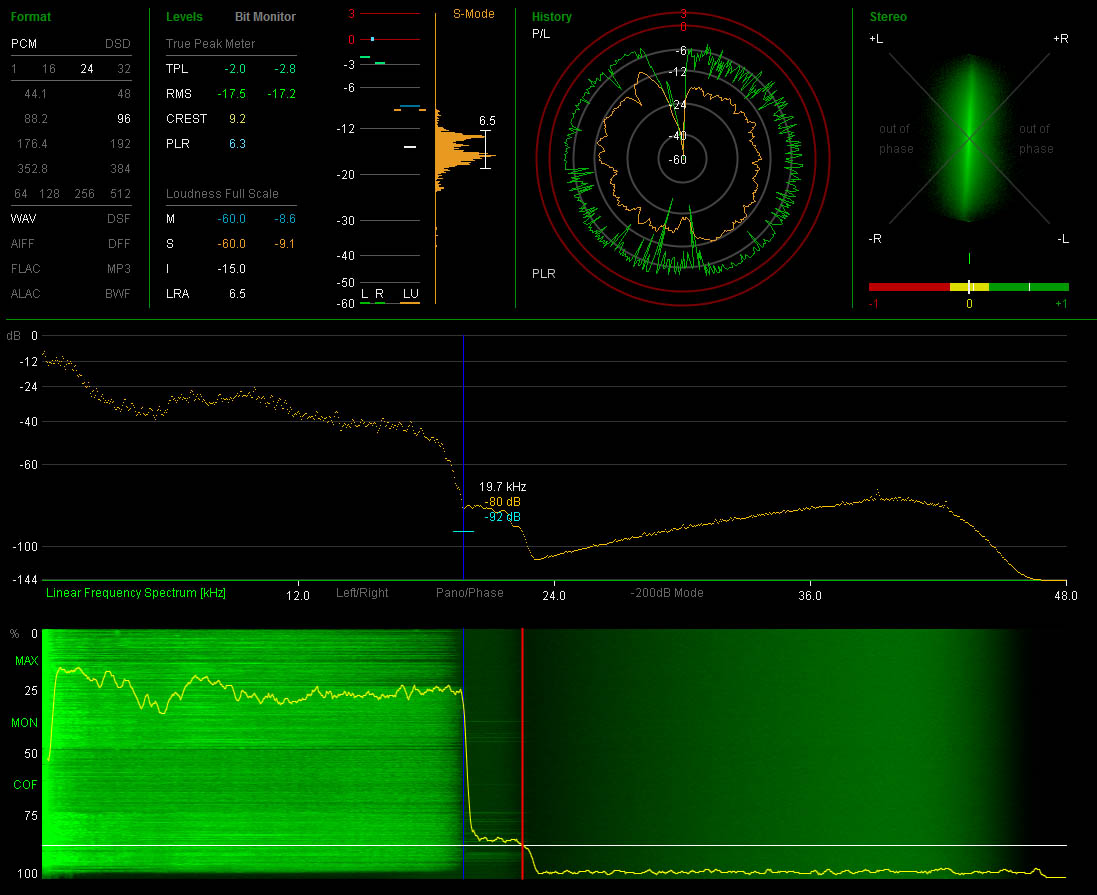Viewport: 1097px width, 895px height.
Task: Click the PLR label in History
Action: tap(544, 273)
